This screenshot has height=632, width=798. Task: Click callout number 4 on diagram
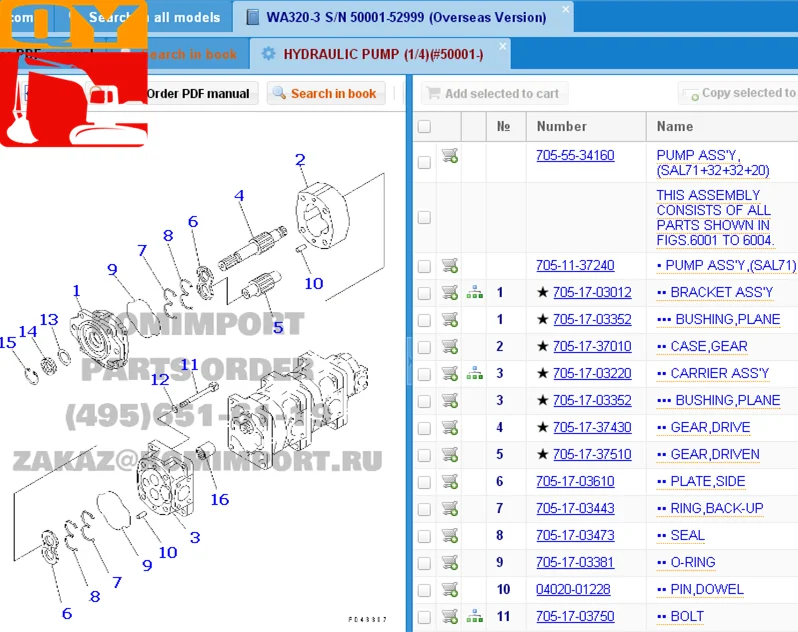[239, 195]
